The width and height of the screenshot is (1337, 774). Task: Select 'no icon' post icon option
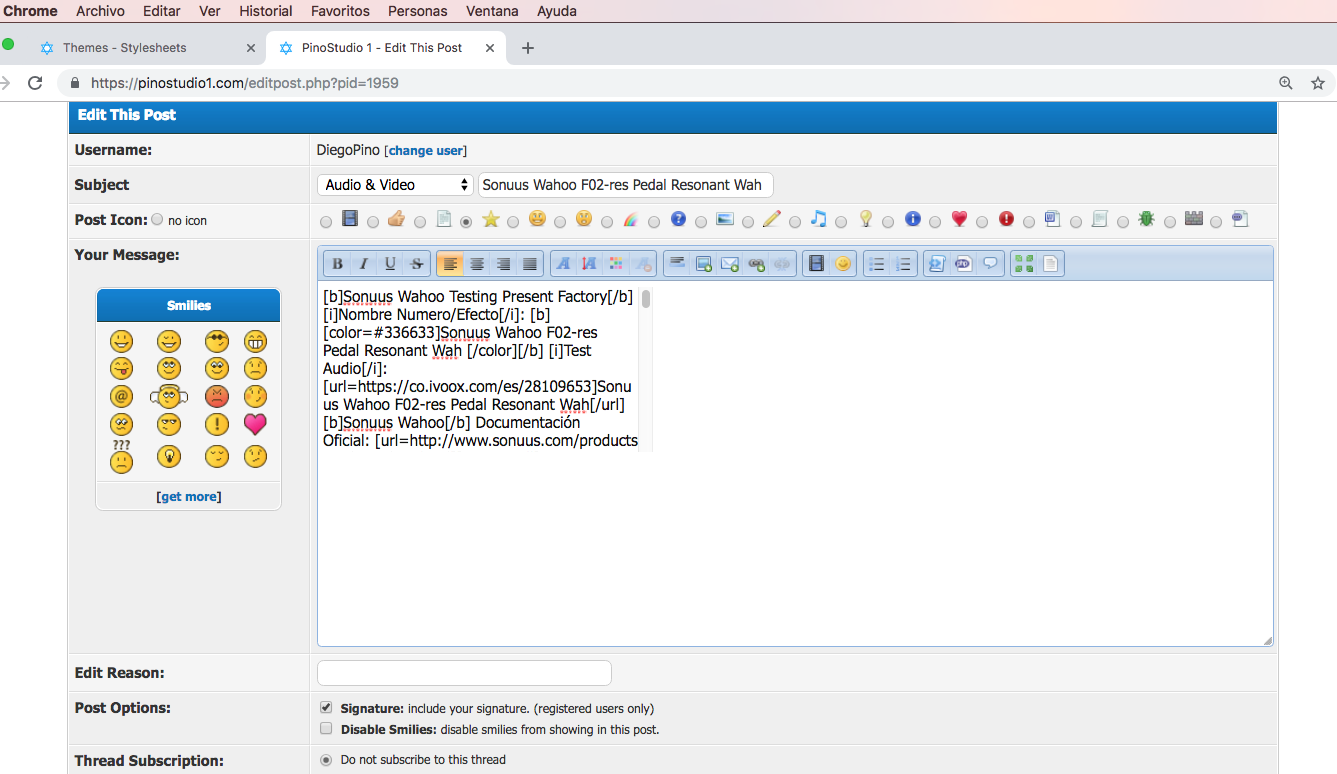157,220
